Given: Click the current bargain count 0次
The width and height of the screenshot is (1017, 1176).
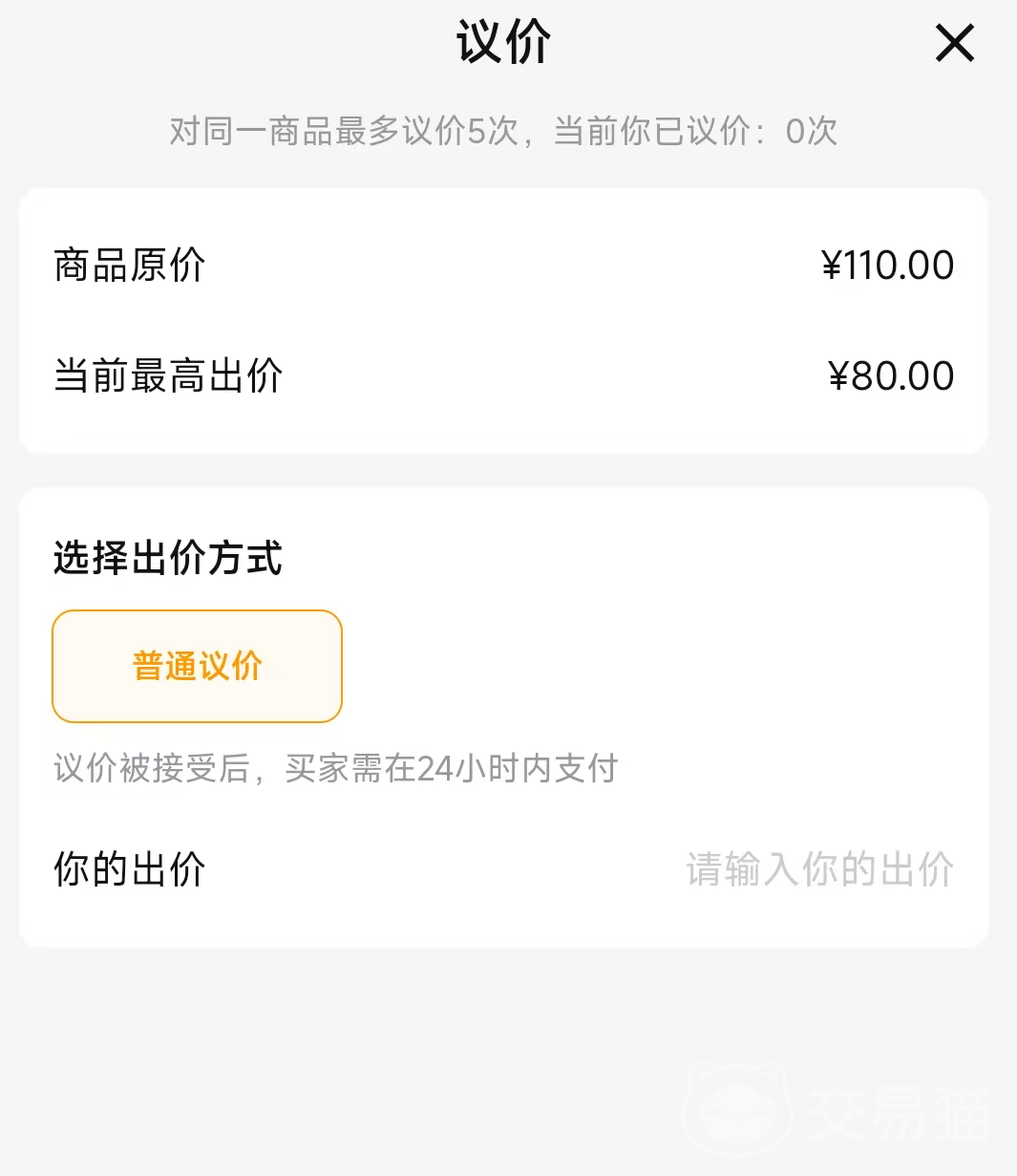Looking at the screenshot, I should tap(811, 131).
